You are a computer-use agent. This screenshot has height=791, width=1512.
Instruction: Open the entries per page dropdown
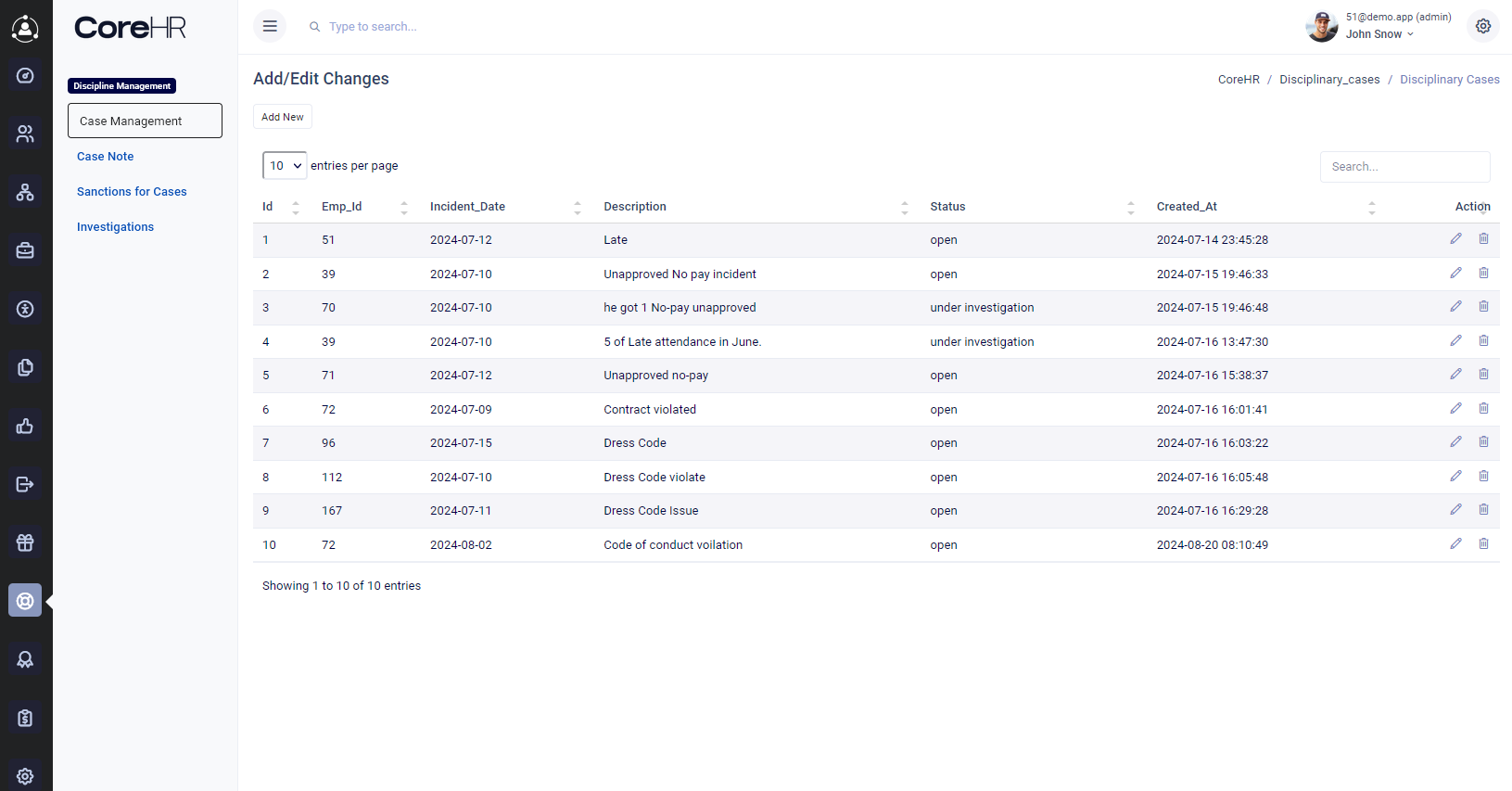point(285,166)
